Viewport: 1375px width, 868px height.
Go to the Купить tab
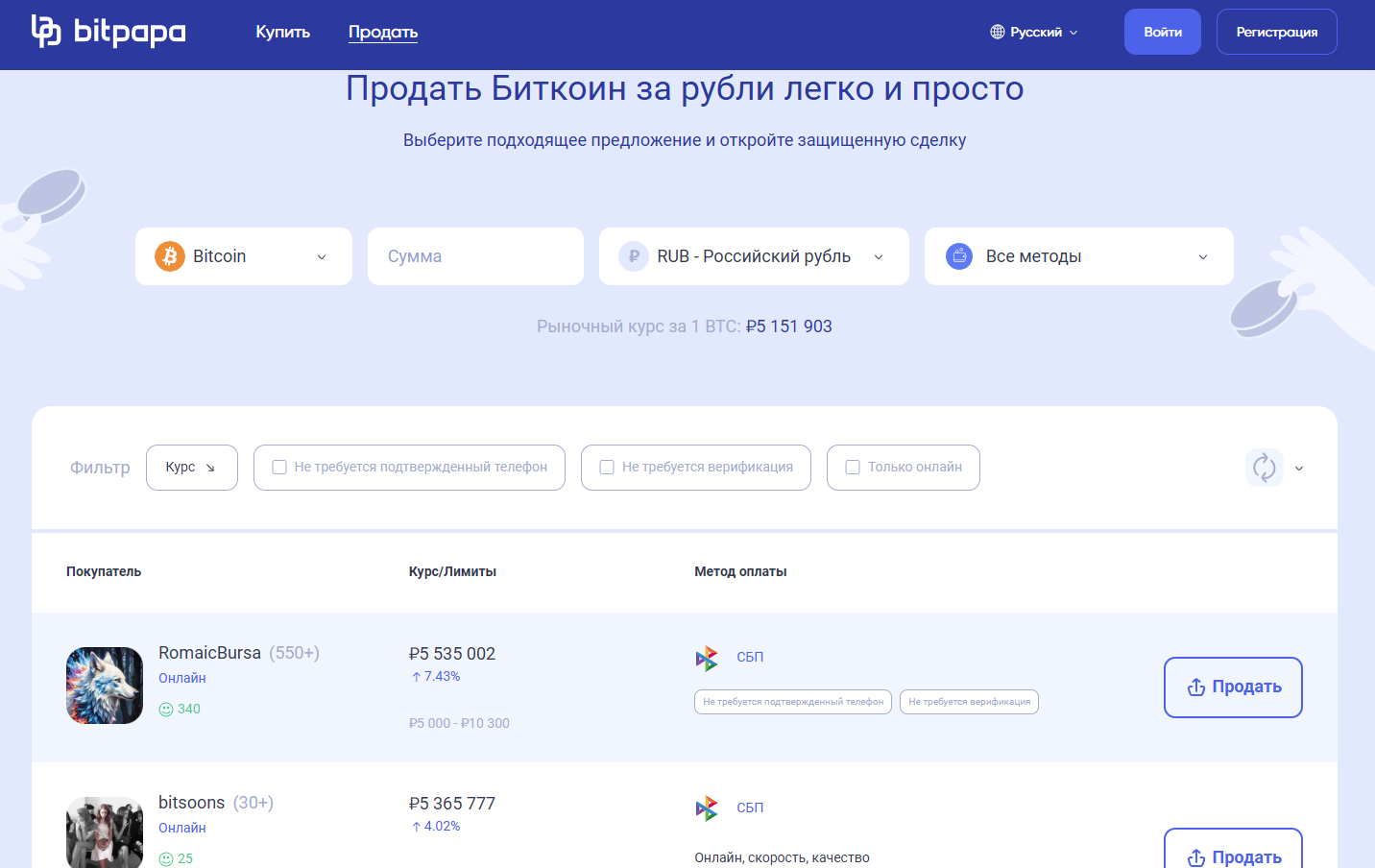(x=282, y=32)
